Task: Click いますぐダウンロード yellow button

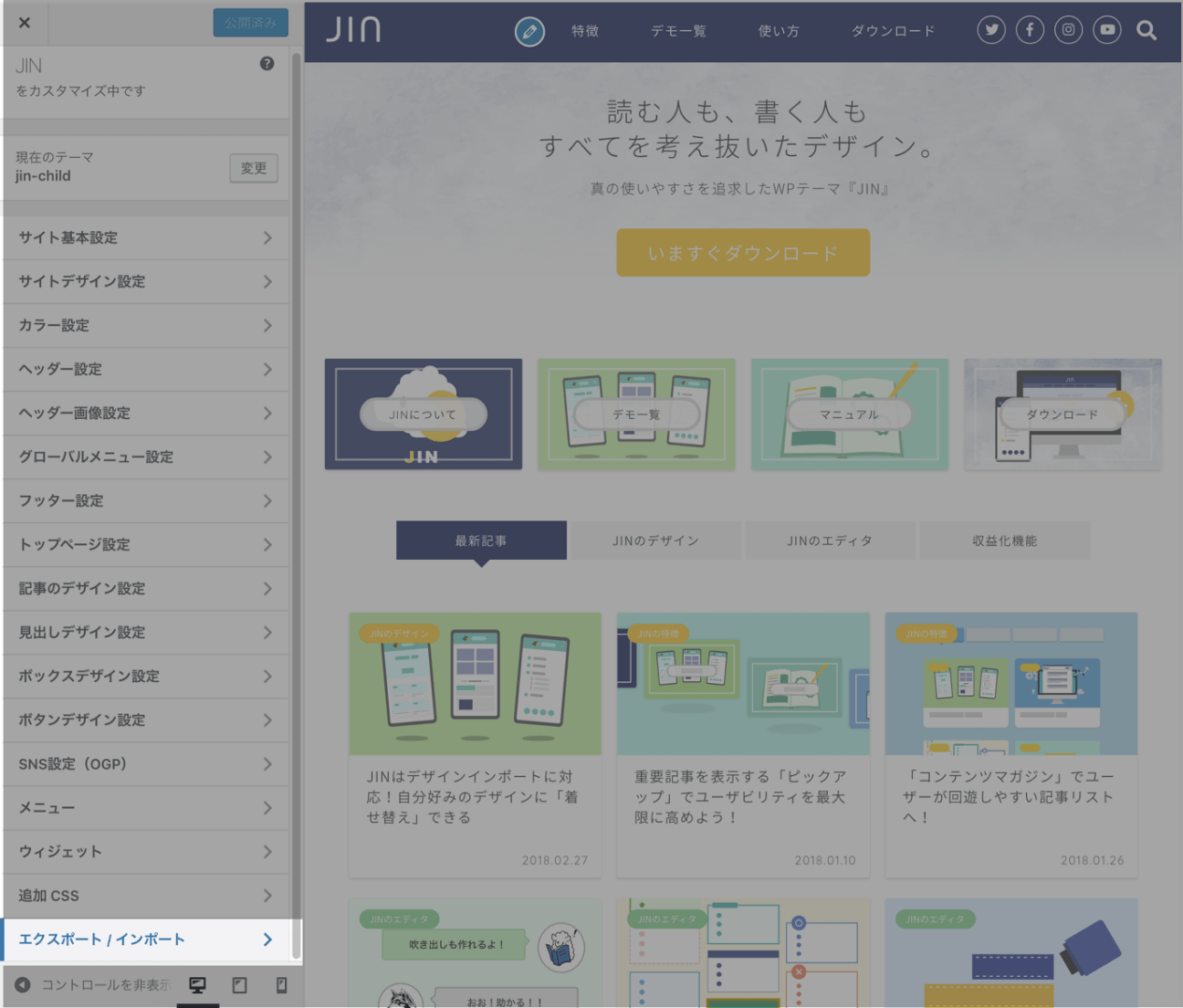Action: point(743,253)
